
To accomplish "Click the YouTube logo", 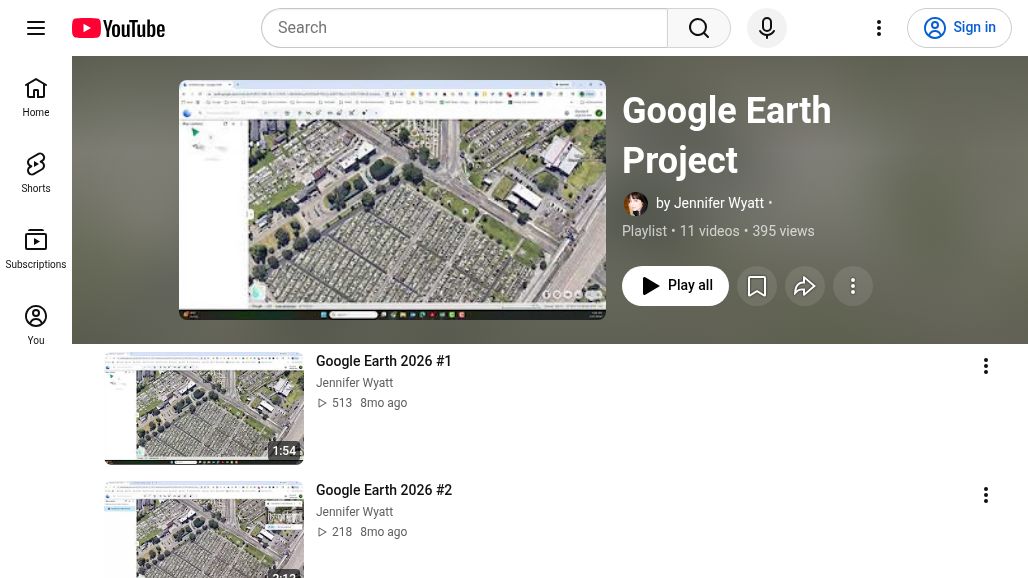I will click(119, 28).
